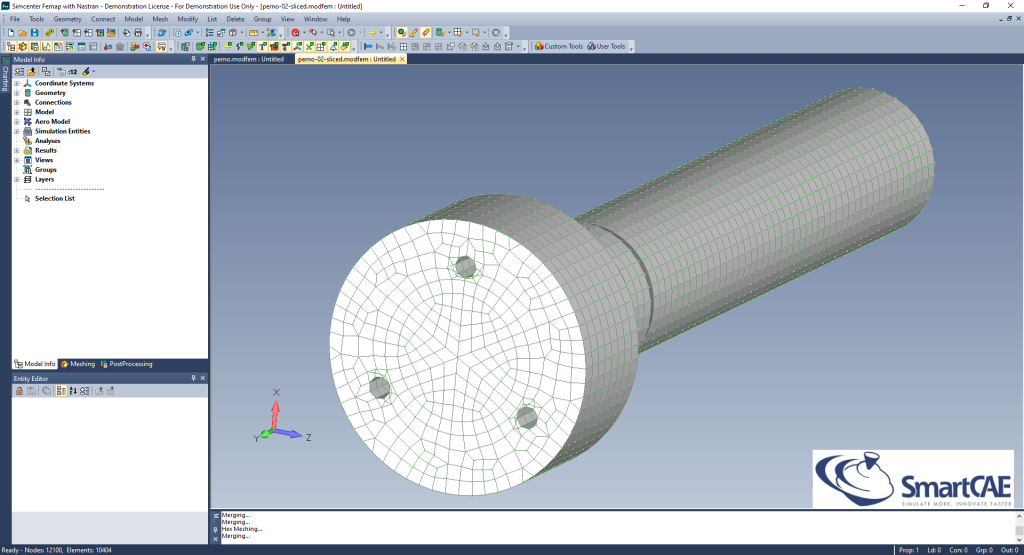The image size is (1024, 555).
Task: Click the yellow chain-link icon in the top toolbar
Action: tap(49, 33)
